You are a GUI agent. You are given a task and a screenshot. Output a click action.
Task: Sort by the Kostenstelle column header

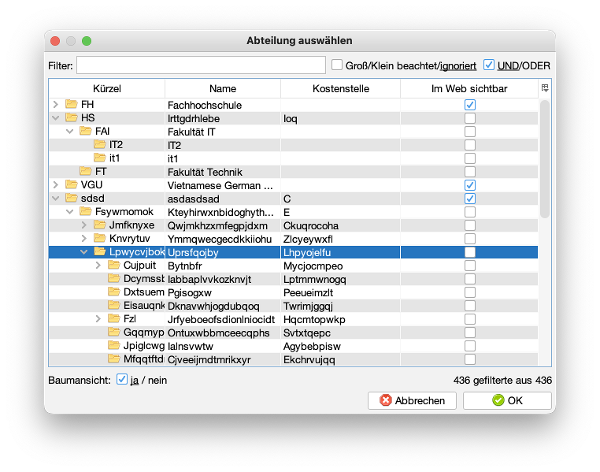(340, 89)
